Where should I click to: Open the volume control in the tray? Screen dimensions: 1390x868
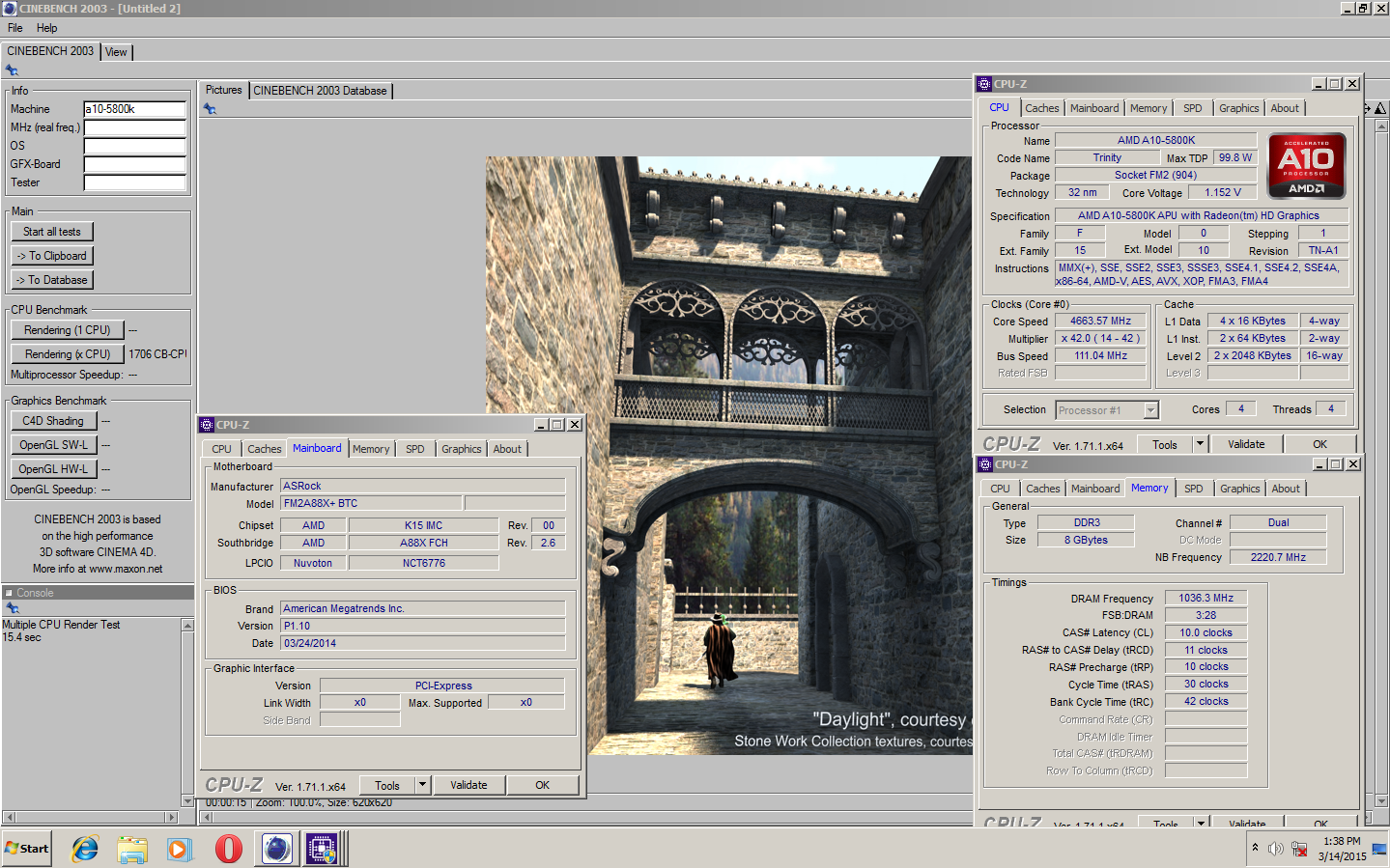click(1276, 849)
